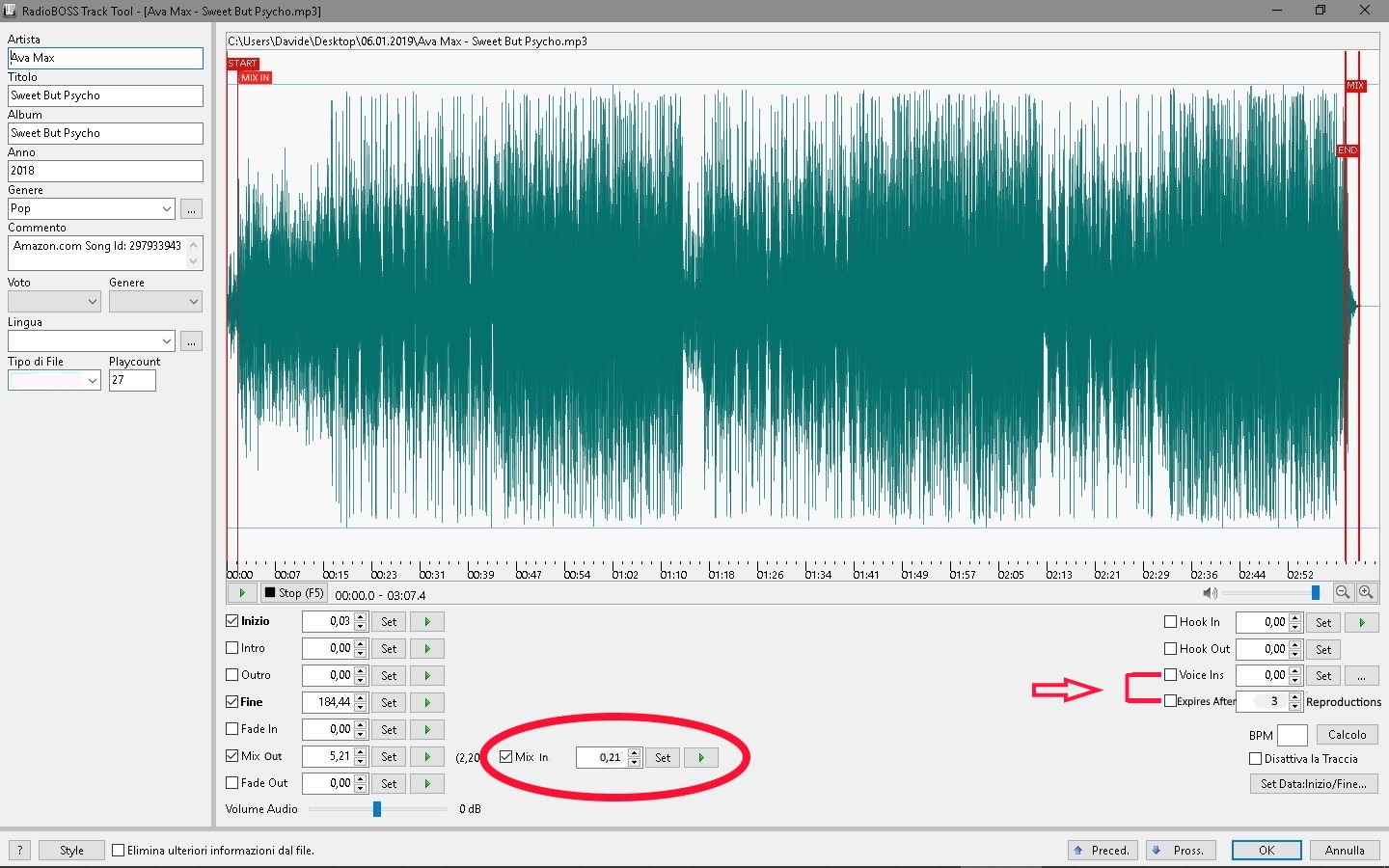Mute audio via the speaker icon
The height and width of the screenshot is (868, 1389).
coord(1210,593)
